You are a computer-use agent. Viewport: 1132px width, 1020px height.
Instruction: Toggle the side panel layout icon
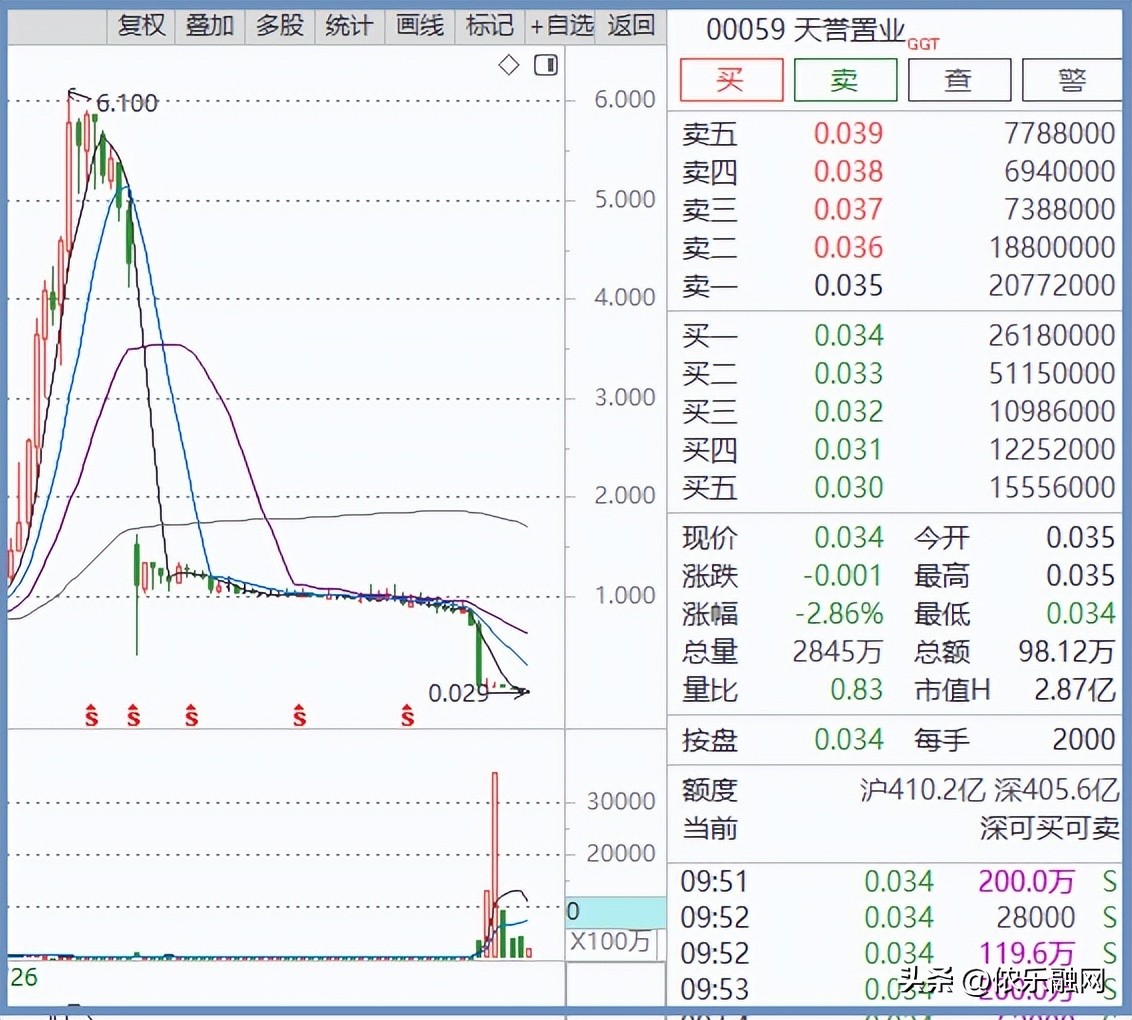pos(546,66)
